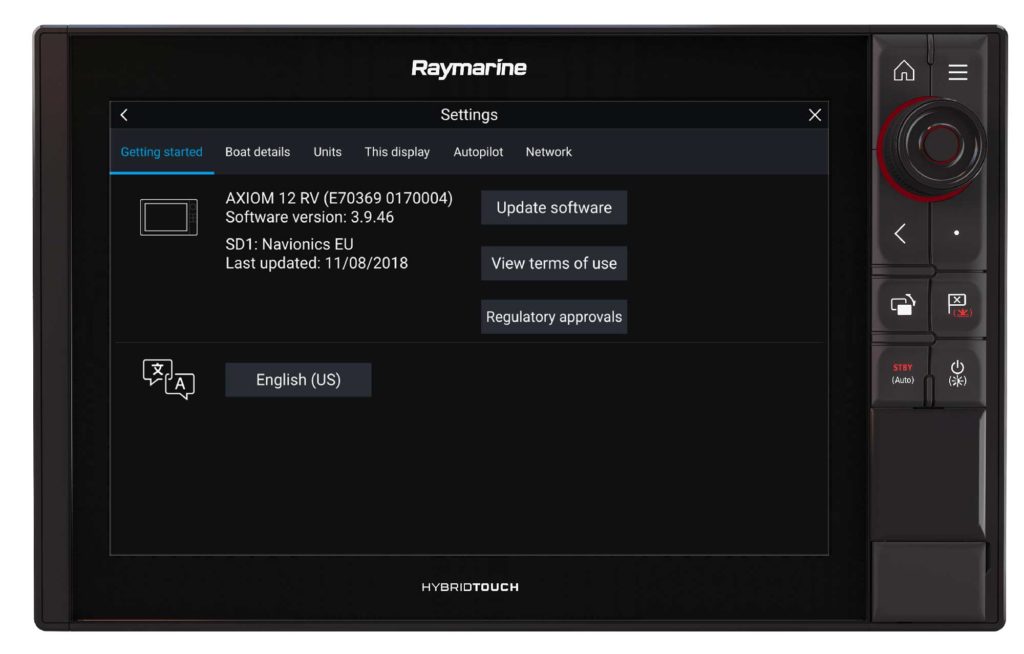Screen dimensions: 1024x654
Task: Click the display device icon
Action: point(168,217)
